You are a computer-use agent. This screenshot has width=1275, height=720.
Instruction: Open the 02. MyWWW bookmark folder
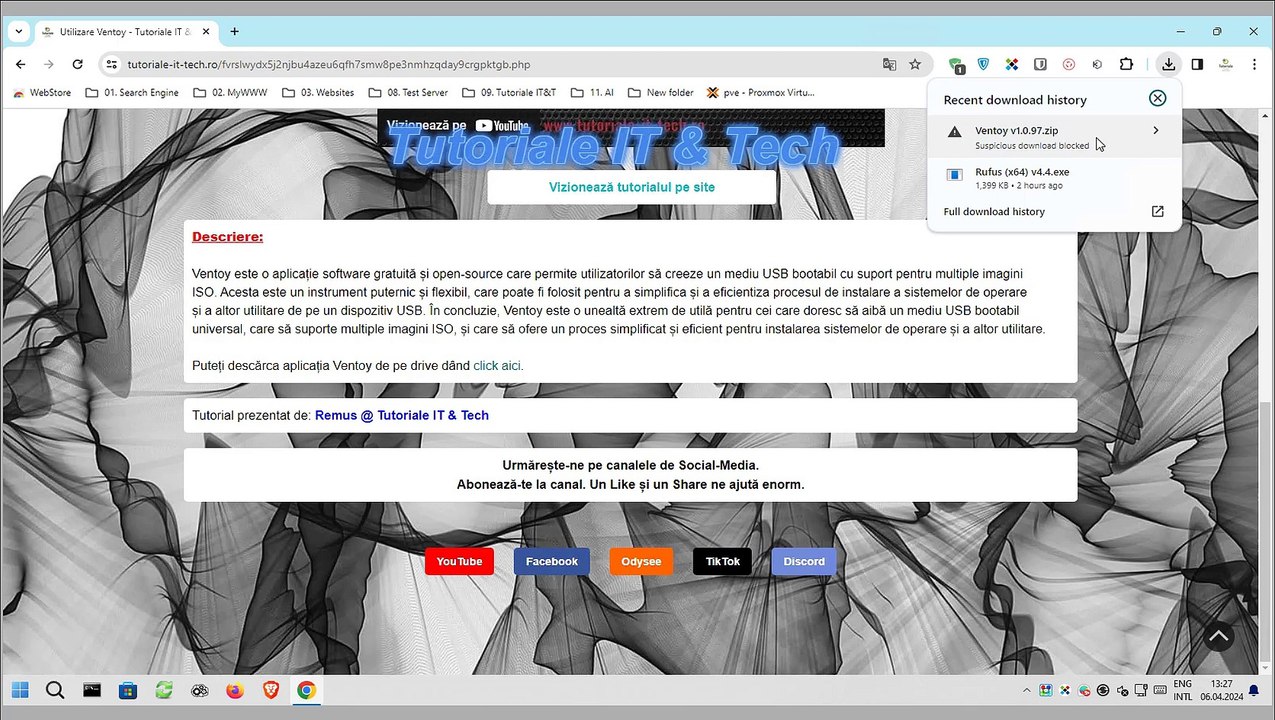pos(230,93)
